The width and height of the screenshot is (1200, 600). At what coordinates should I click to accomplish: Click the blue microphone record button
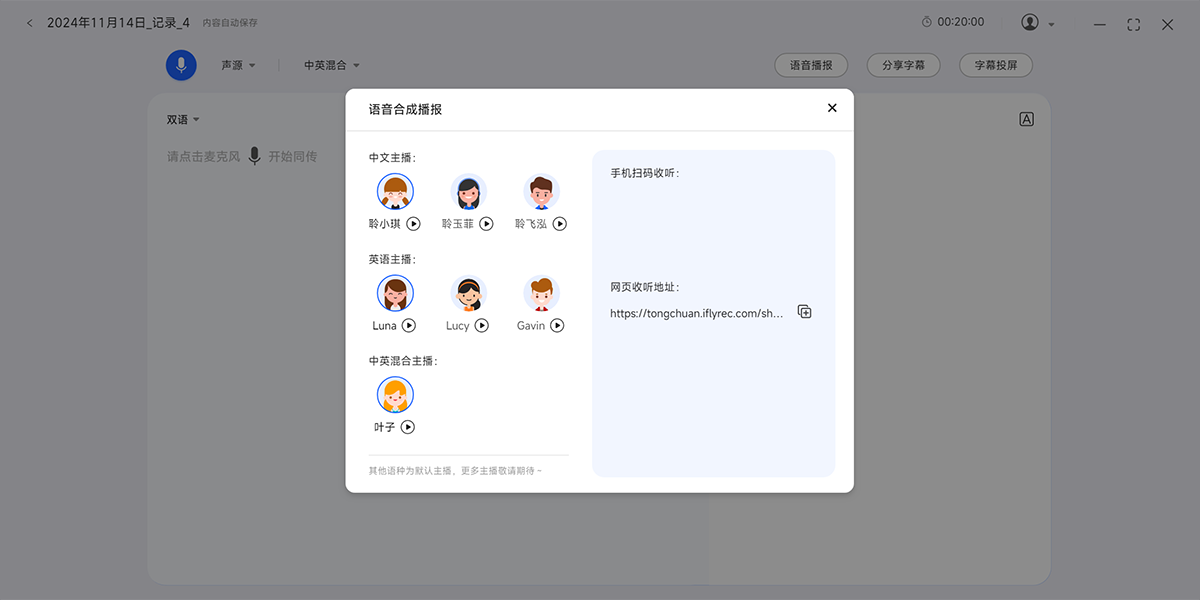point(181,65)
